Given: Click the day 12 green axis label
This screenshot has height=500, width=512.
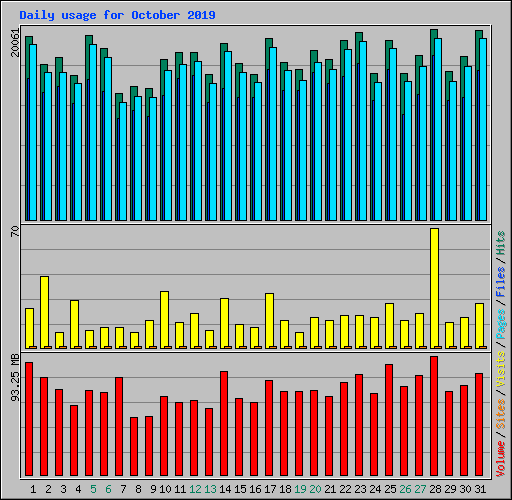Looking at the screenshot, I should coord(195,489).
